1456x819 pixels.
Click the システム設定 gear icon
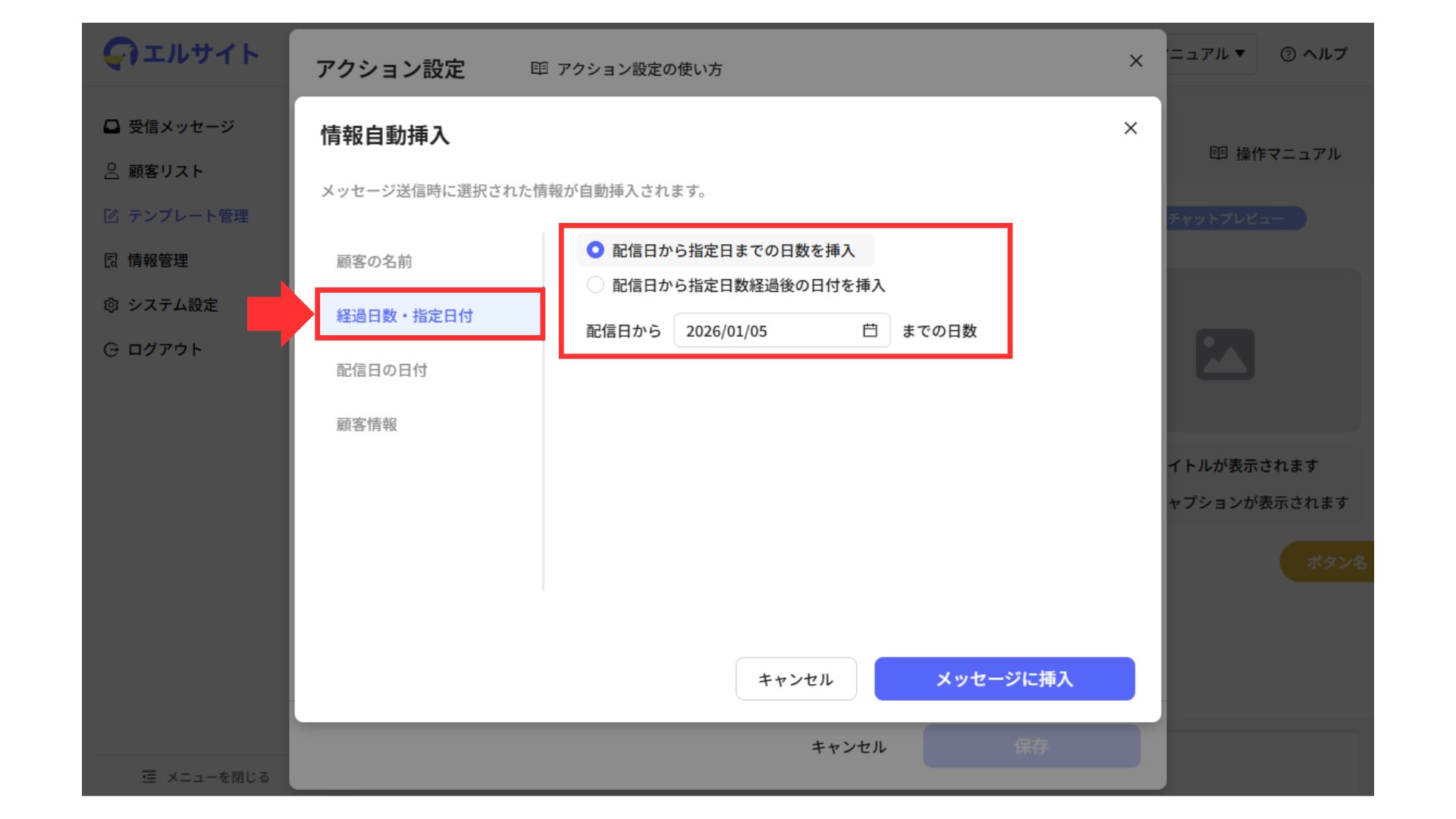(111, 305)
